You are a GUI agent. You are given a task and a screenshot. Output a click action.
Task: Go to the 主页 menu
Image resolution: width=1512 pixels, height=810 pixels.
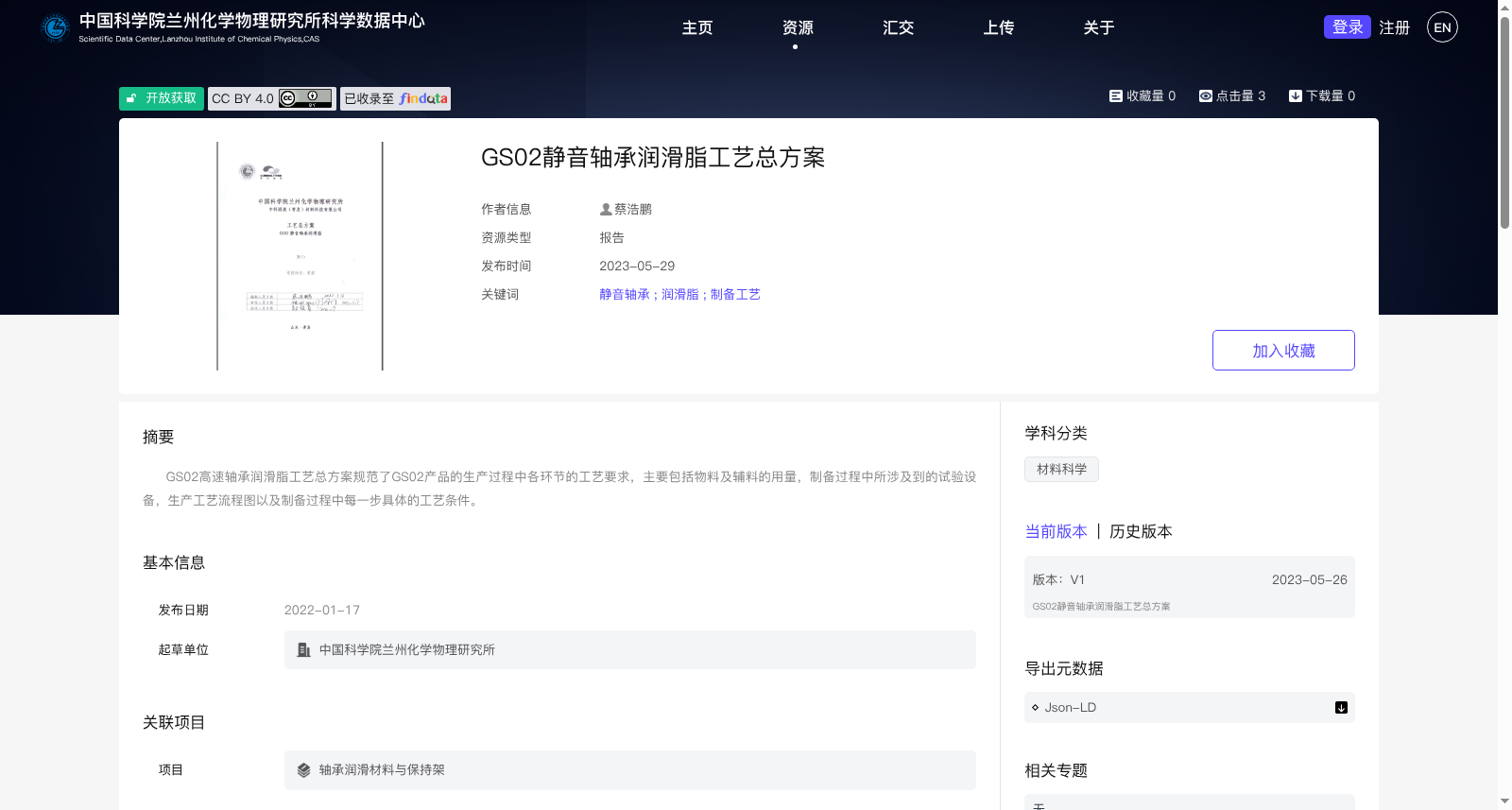tap(697, 27)
